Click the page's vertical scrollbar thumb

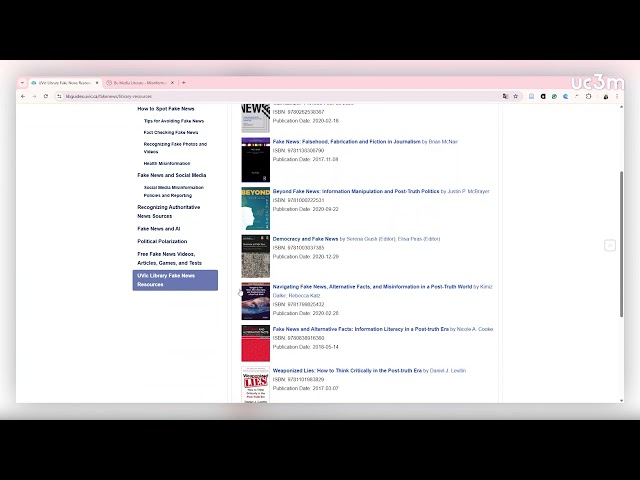[x=621, y=244]
